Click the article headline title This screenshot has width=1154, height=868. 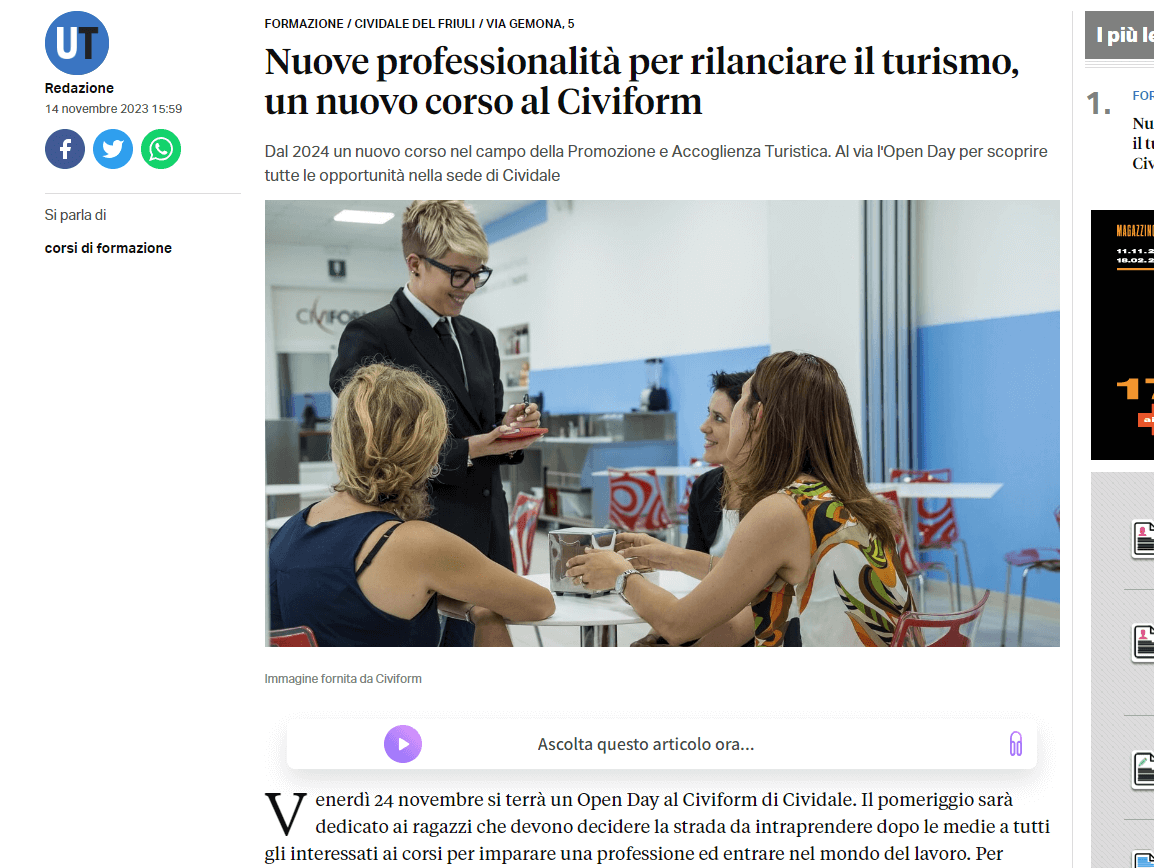click(642, 81)
